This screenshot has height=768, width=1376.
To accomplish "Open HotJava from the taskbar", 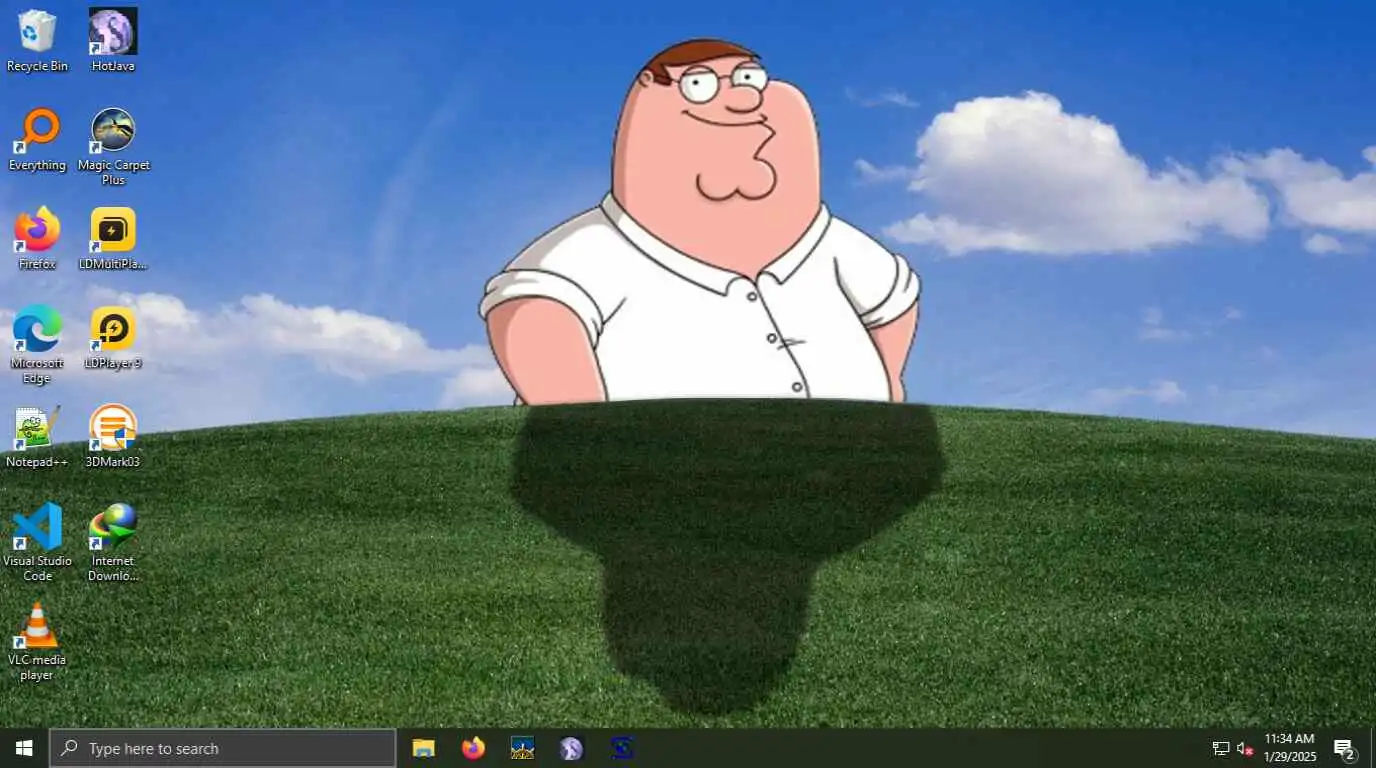I will tap(571, 748).
